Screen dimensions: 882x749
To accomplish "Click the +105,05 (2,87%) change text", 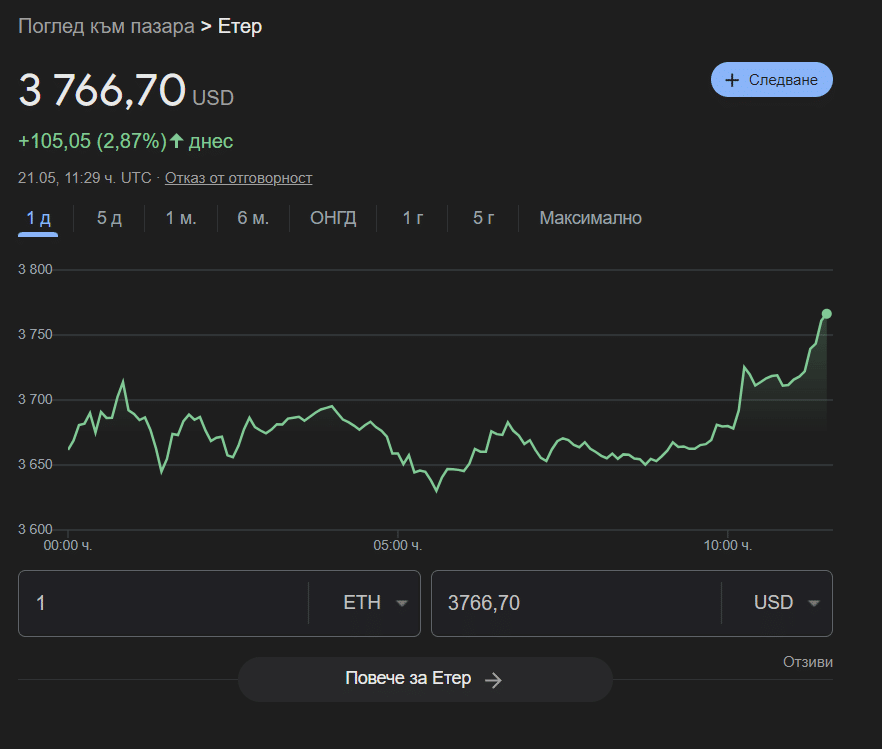I will [93, 141].
